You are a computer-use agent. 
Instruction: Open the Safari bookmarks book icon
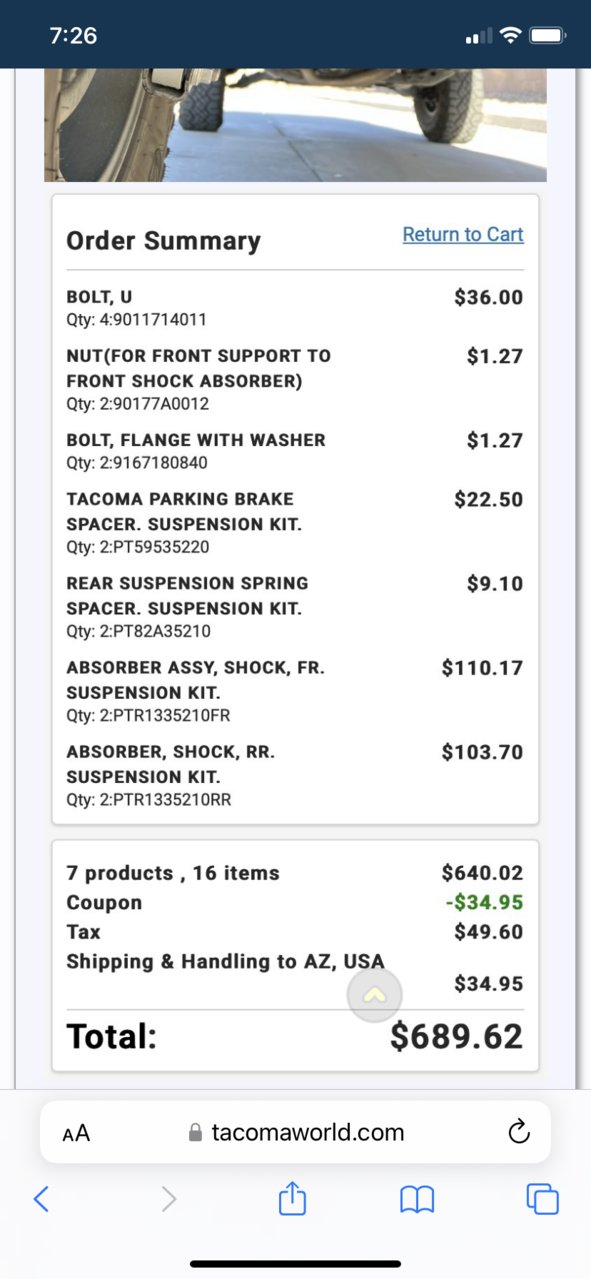(417, 1199)
